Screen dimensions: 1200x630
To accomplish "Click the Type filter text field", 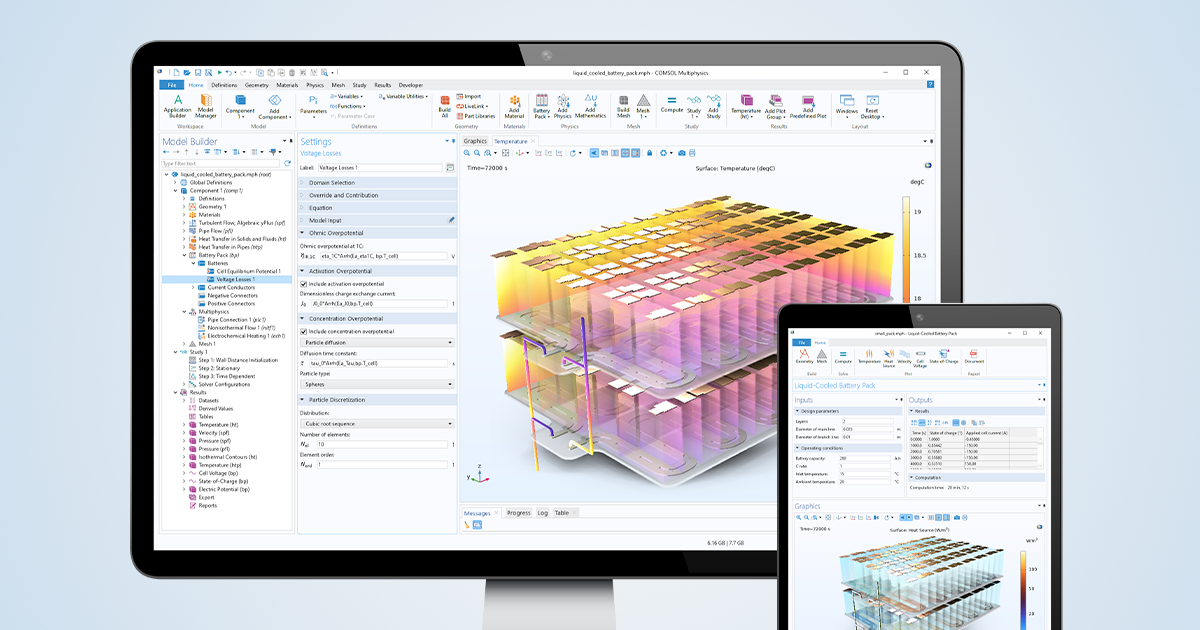I will [x=221, y=163].
